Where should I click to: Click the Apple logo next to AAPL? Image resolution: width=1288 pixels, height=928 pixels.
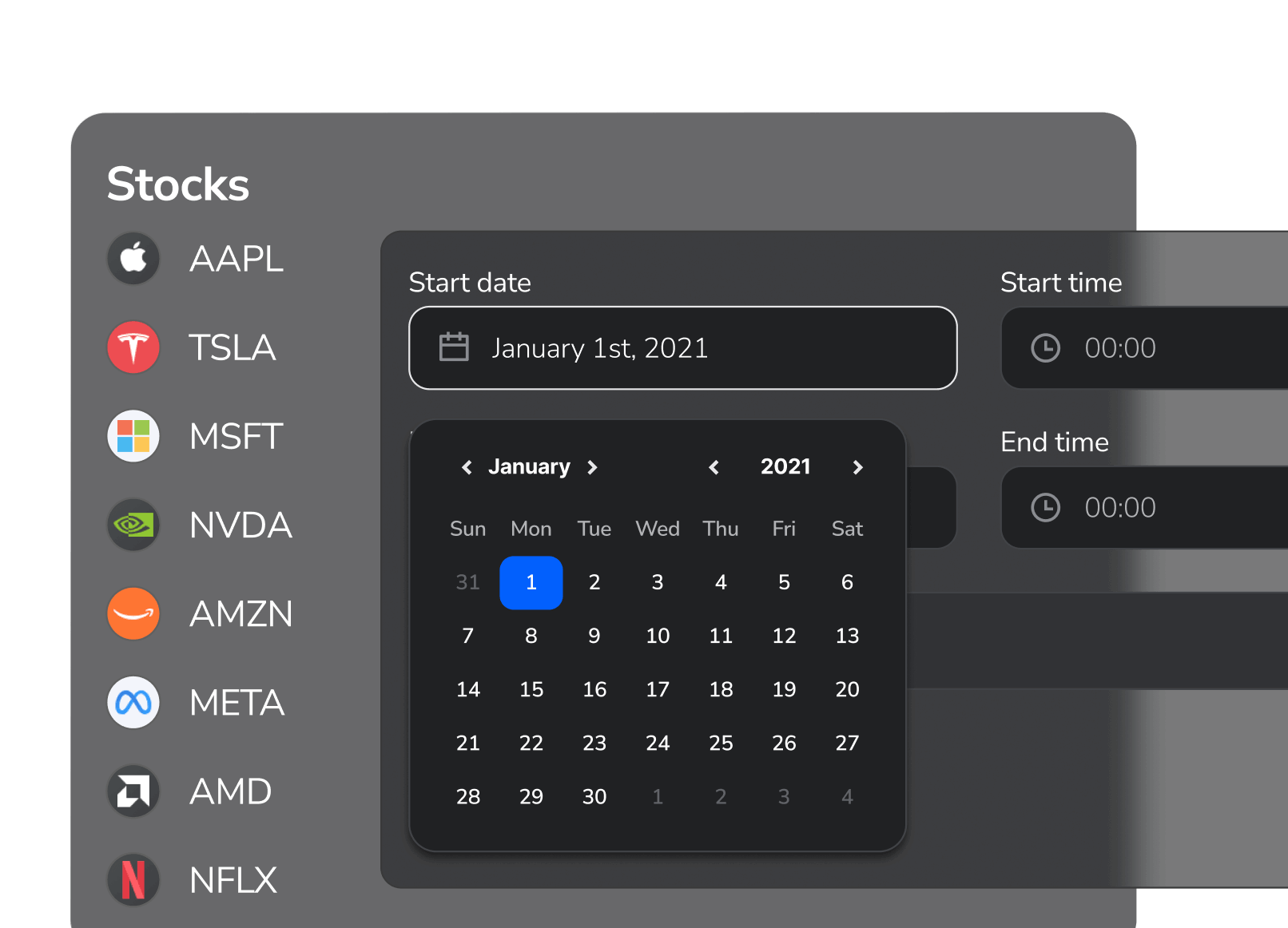coord(133,258)
